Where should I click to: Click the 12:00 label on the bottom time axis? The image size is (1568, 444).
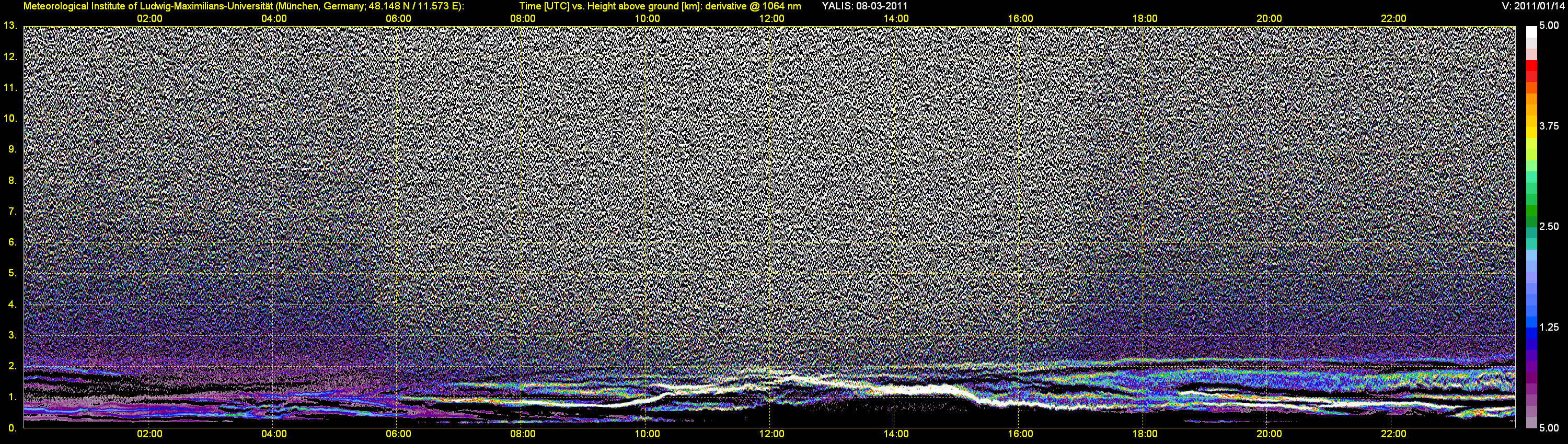point(771,434)
